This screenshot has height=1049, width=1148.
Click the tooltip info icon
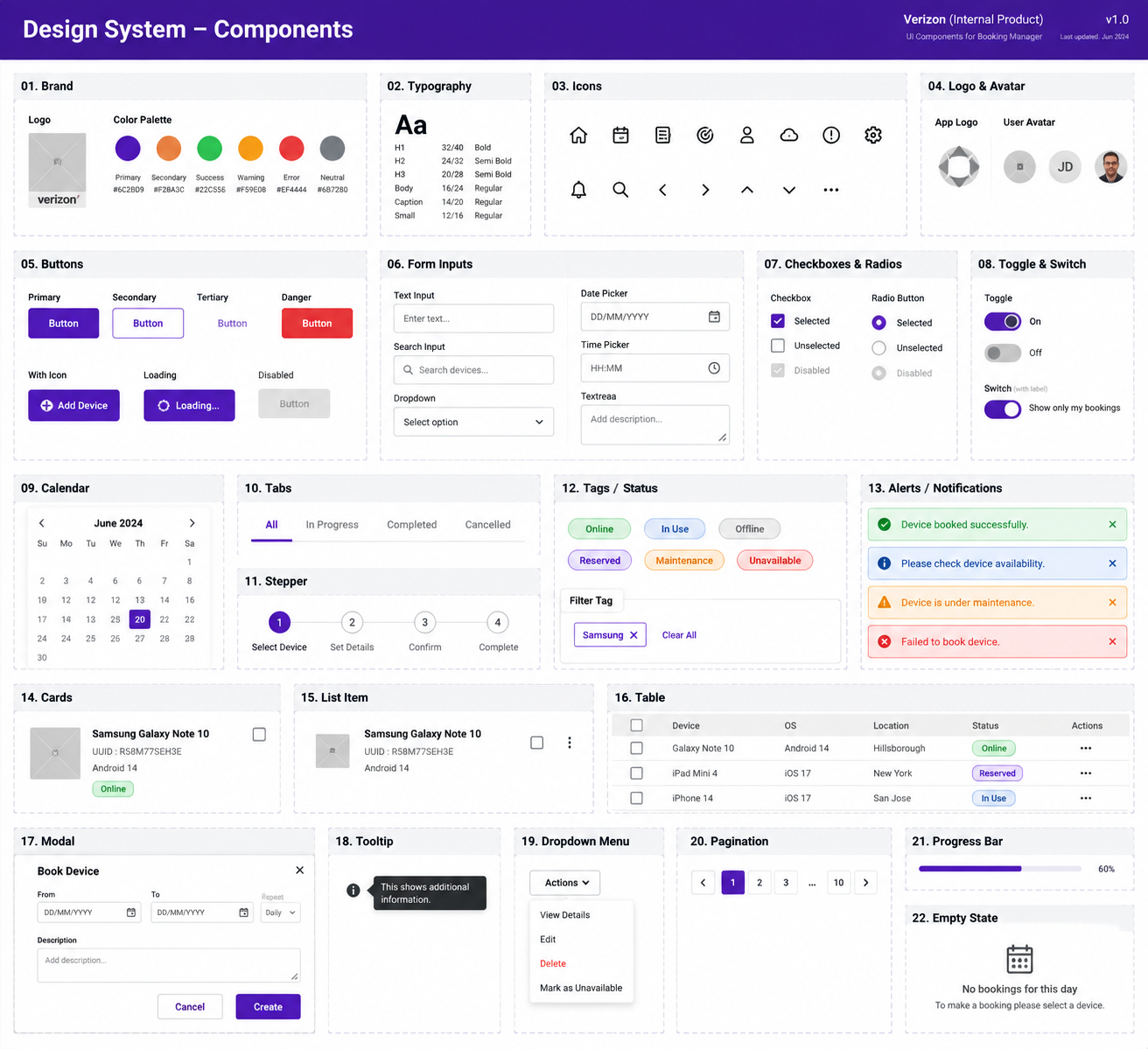click(353, 891)
